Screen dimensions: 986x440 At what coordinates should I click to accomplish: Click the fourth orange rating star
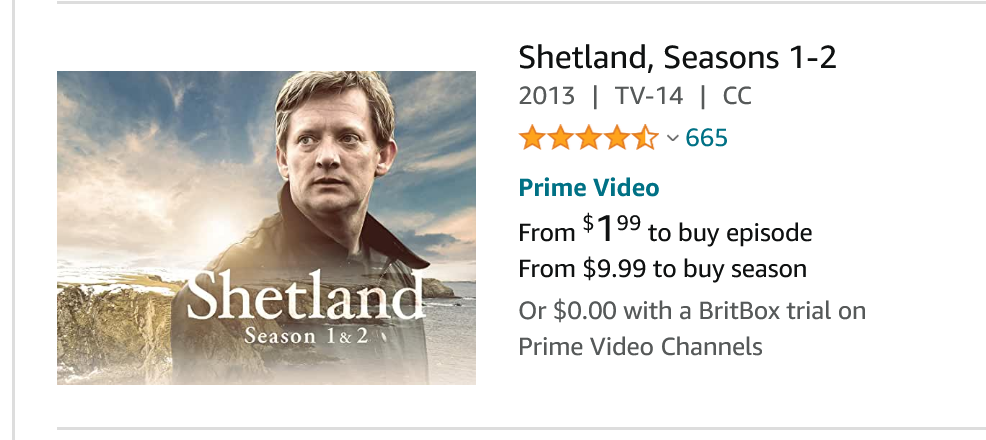(x=617, y=138)
